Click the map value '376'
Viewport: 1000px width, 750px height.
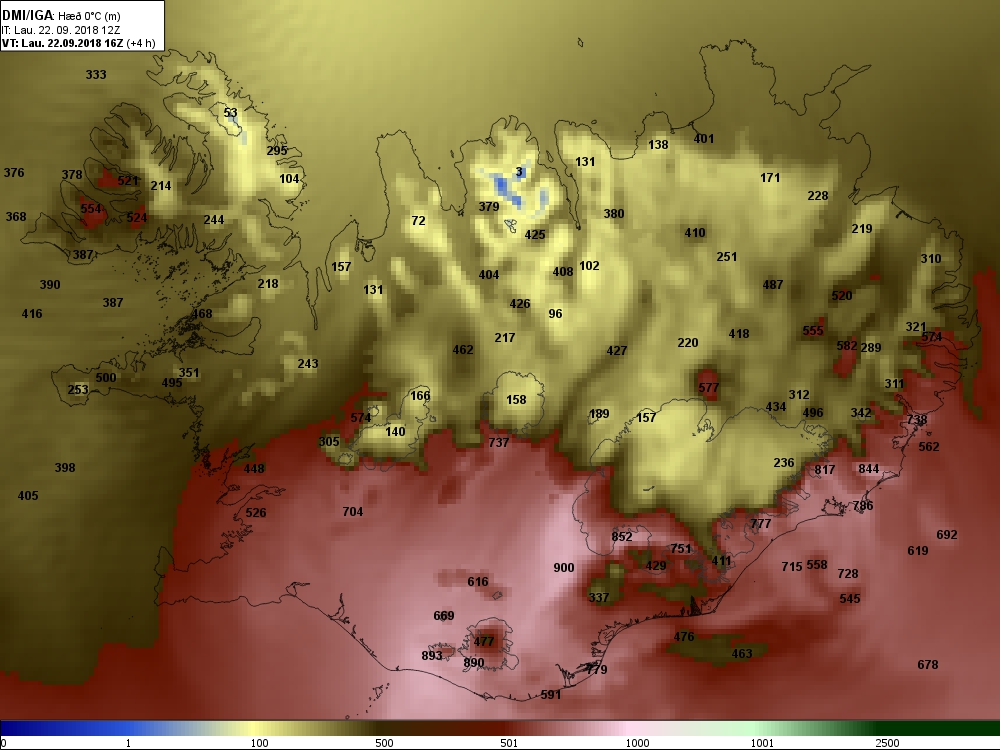coord(13,173)
